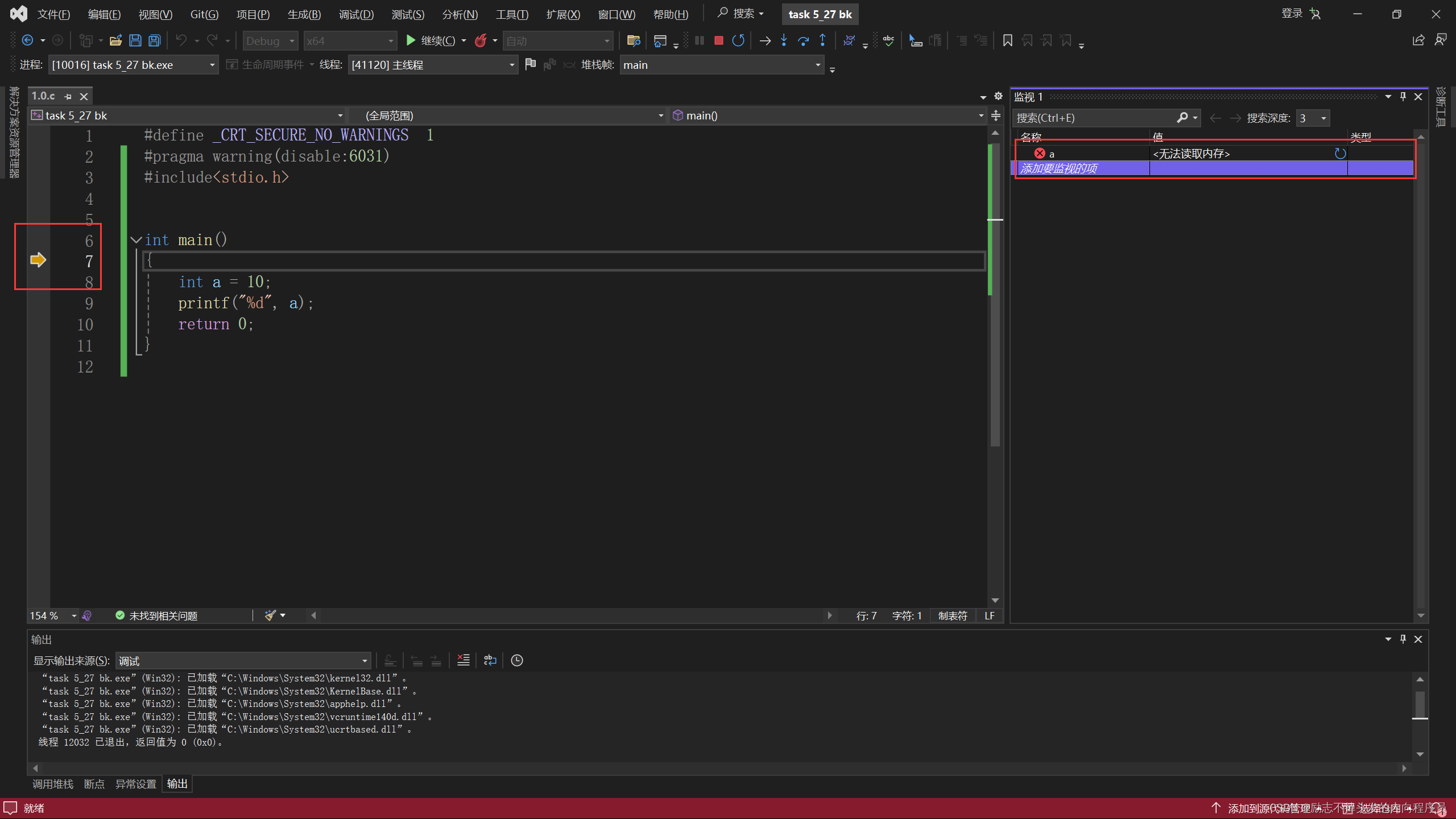Viewport: 1456px width, 819px height.
Task: Open the 调试(D) menu
Action: point(356,14)
